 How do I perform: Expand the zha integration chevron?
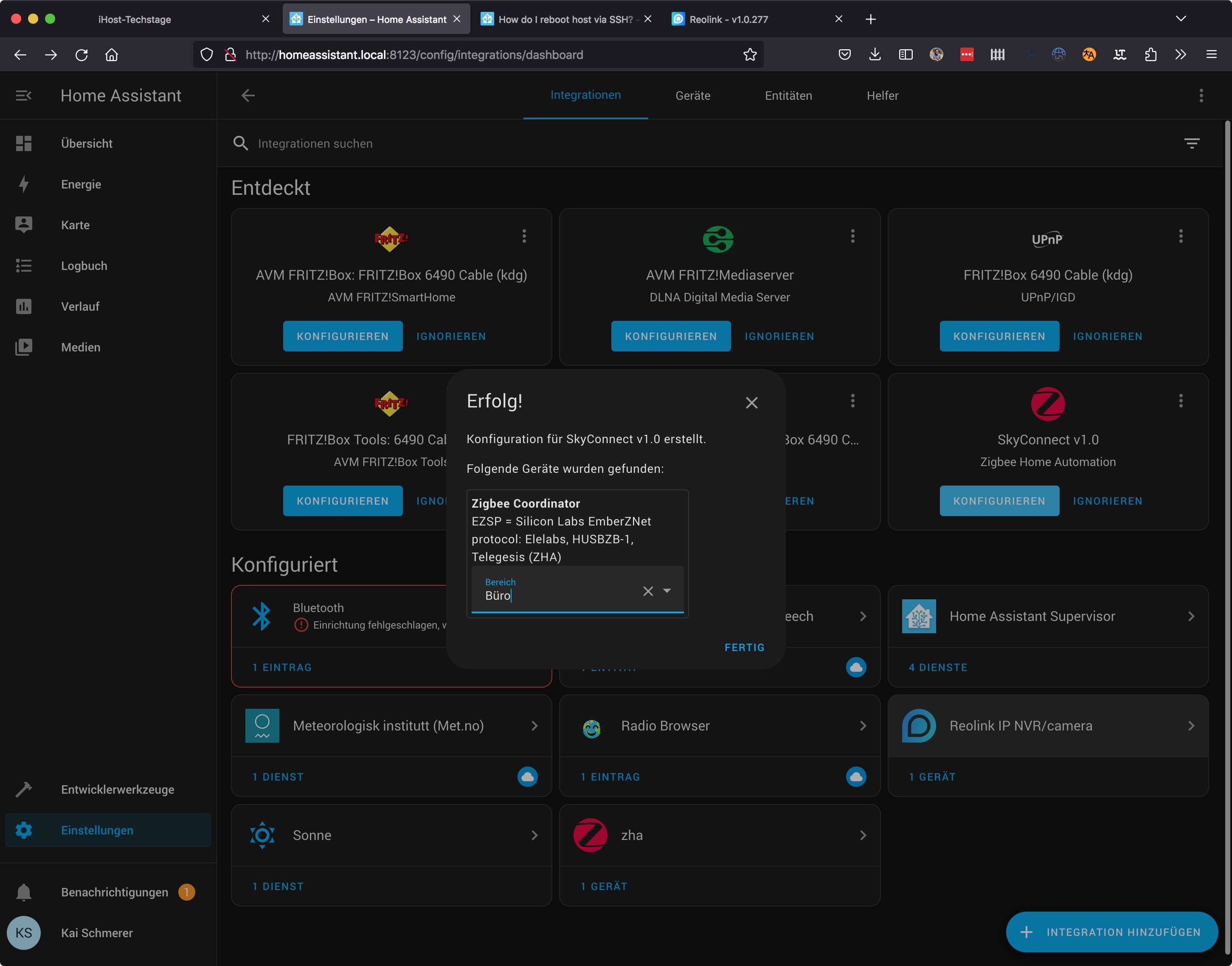863,835
